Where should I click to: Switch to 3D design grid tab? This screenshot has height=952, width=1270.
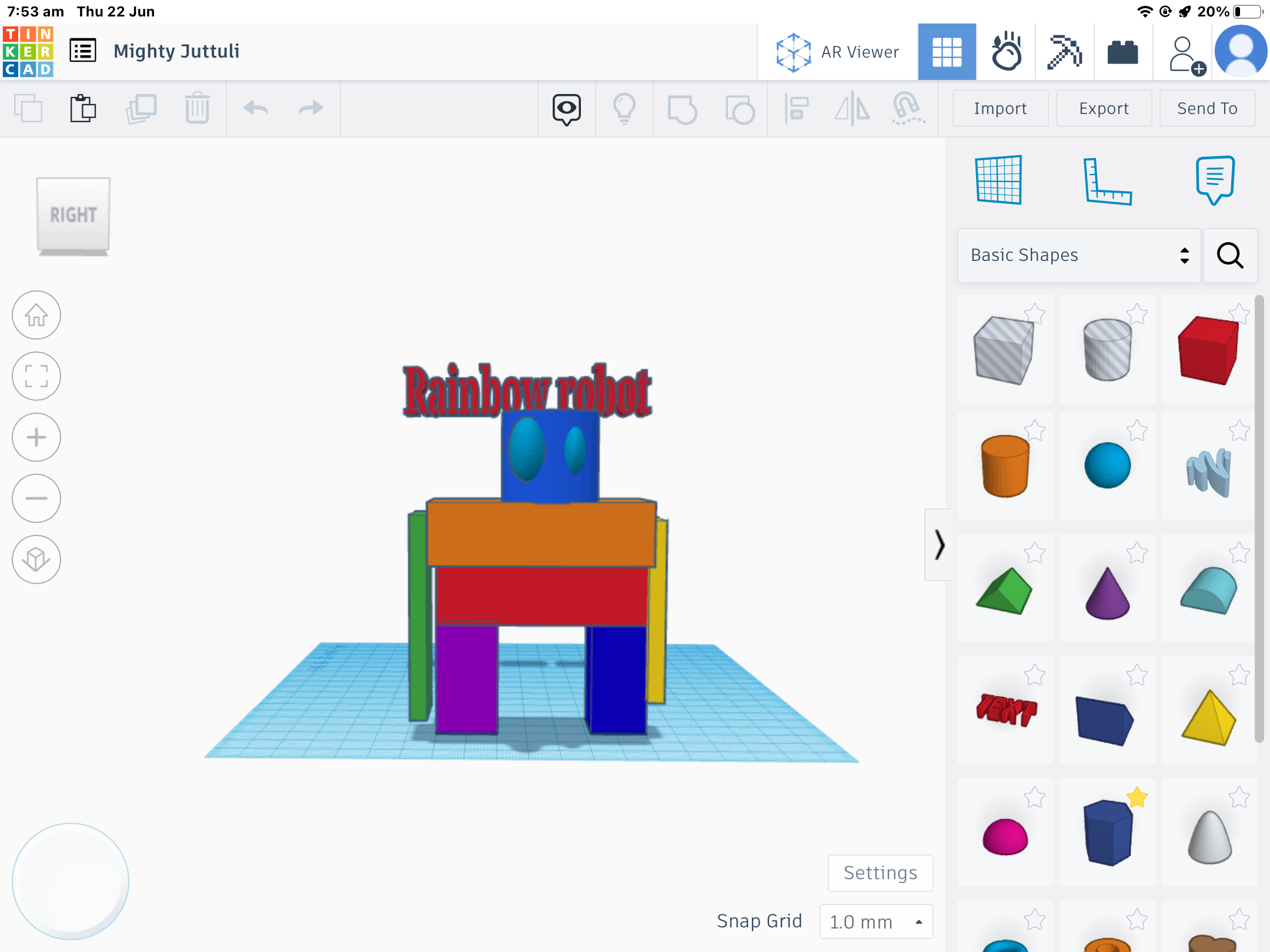click(x=947, y=52)
